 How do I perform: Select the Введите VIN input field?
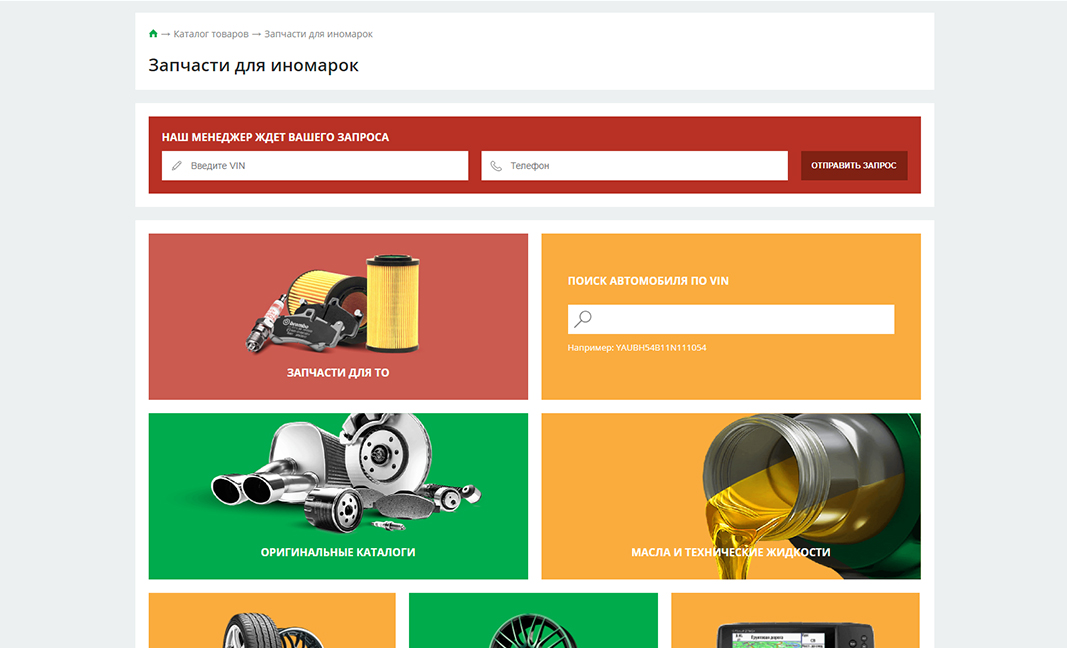[315, 165]
